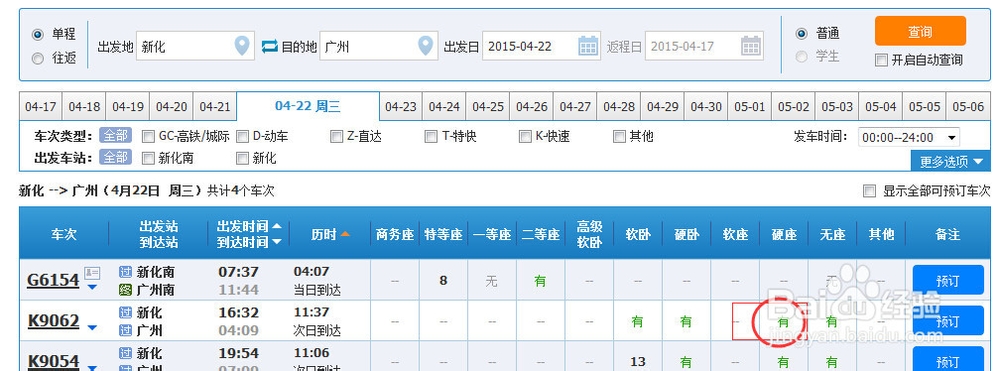Click 二等座 有 availability for G6154
This screenshot has width=1000, height=371.
(540, 280)
